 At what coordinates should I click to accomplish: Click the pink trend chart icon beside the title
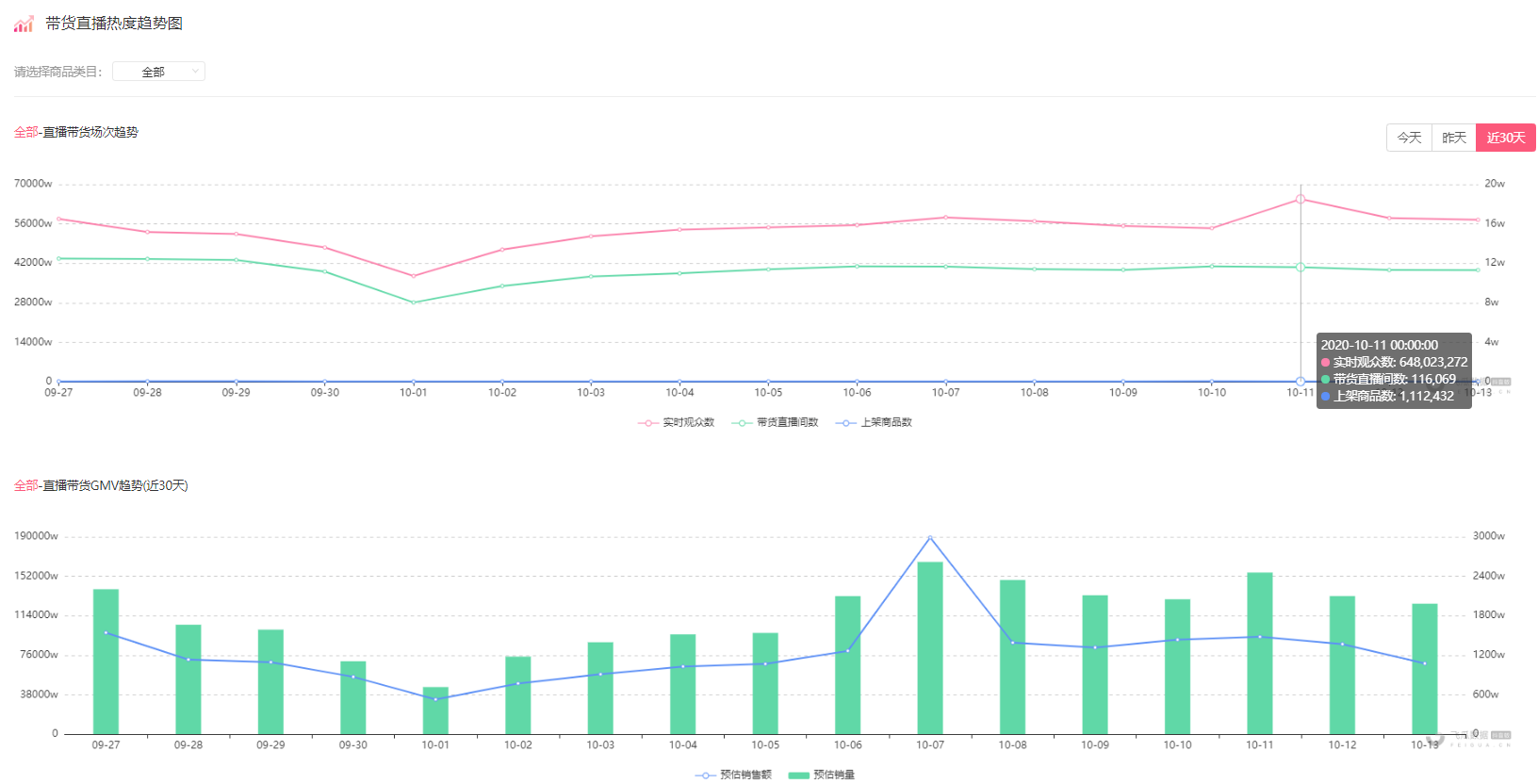(24, 24)
